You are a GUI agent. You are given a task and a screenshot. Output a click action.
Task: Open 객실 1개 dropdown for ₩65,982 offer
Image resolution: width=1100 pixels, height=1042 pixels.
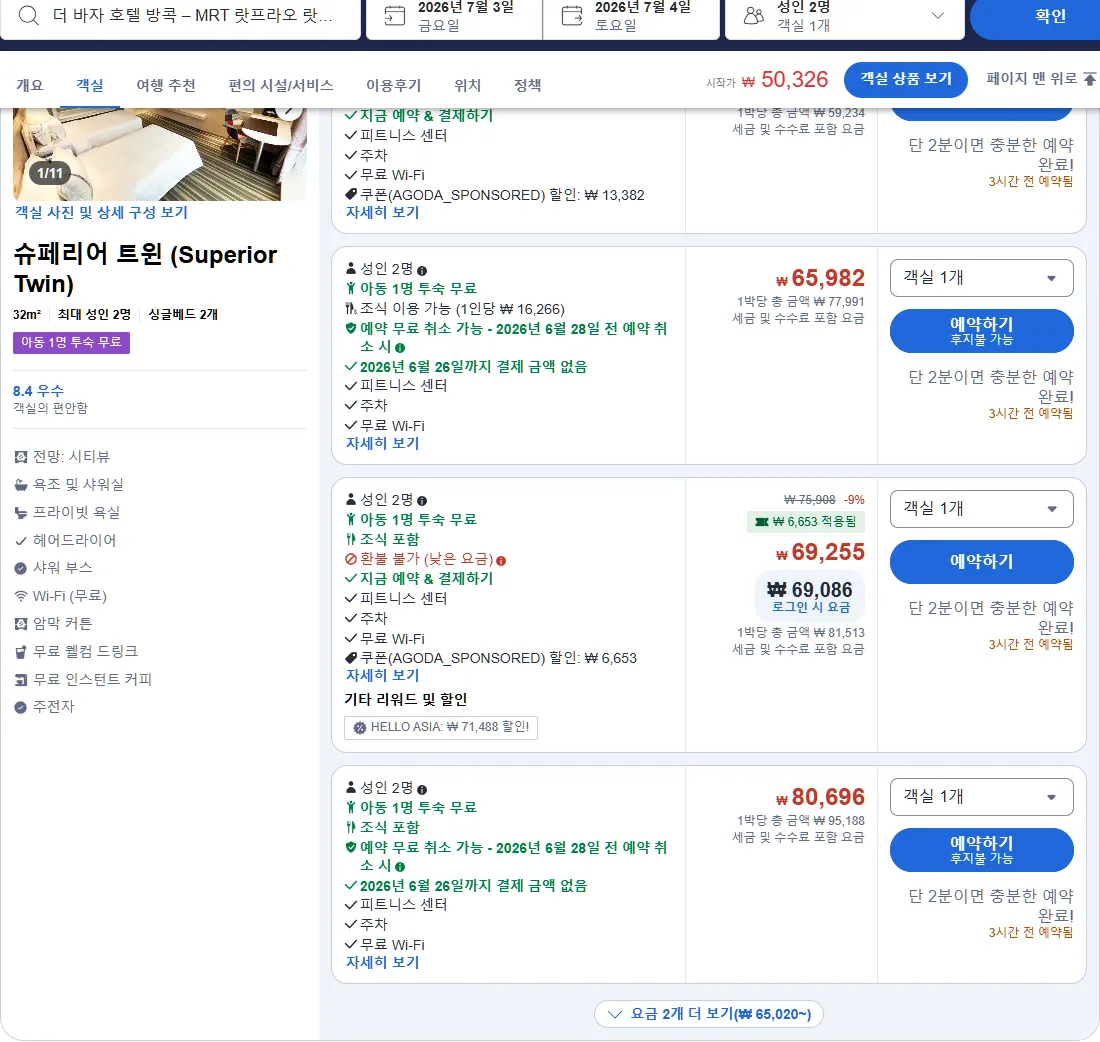point(981,278)
